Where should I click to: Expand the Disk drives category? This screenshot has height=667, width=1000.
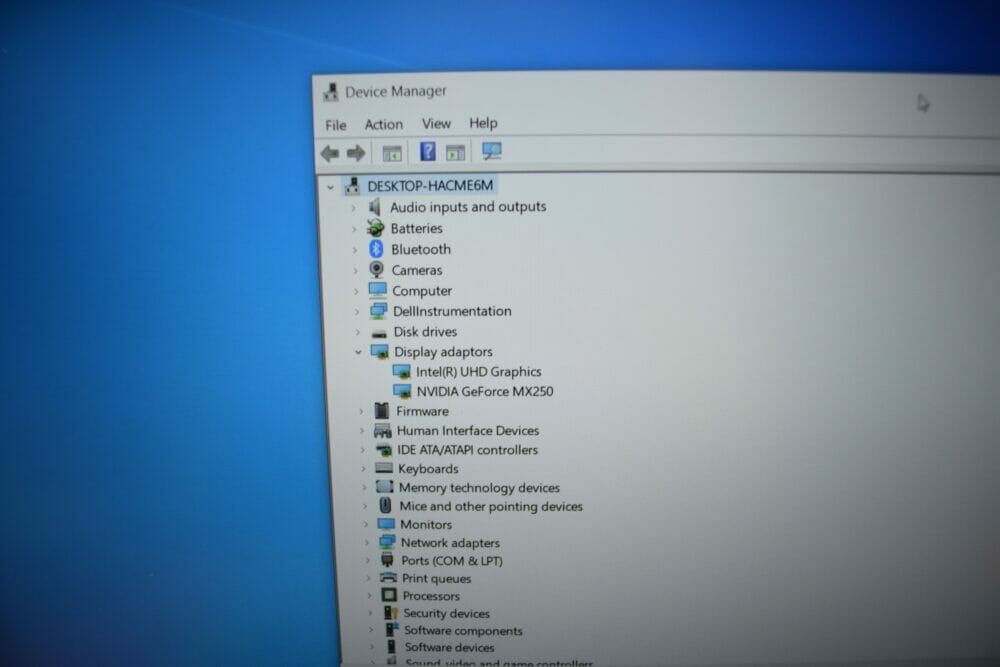click(358, 332)
